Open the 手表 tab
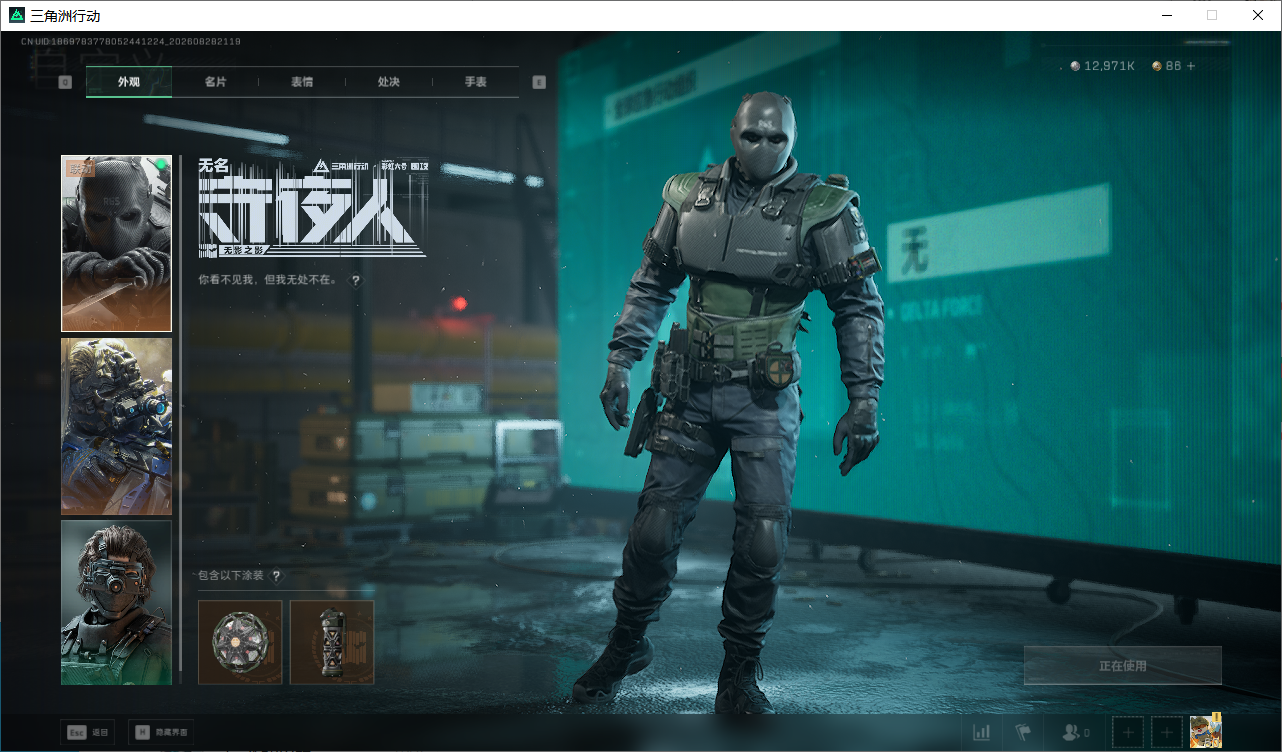The image size is (1282, 752). [x=475, y=82]
